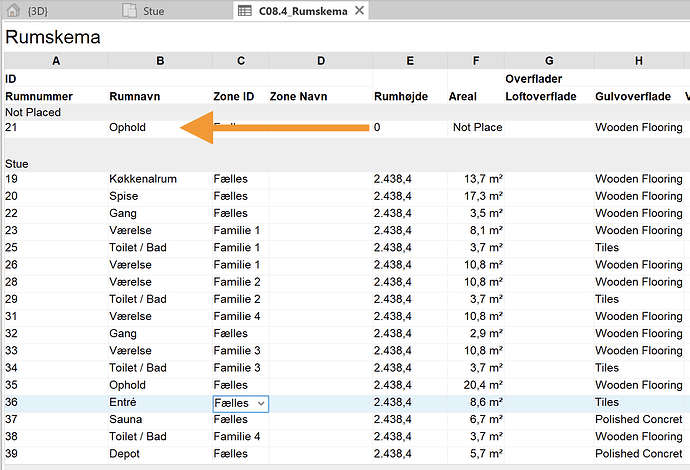
Task: Click the Familie 4 zone in row 38
Action: coord(237,436)
